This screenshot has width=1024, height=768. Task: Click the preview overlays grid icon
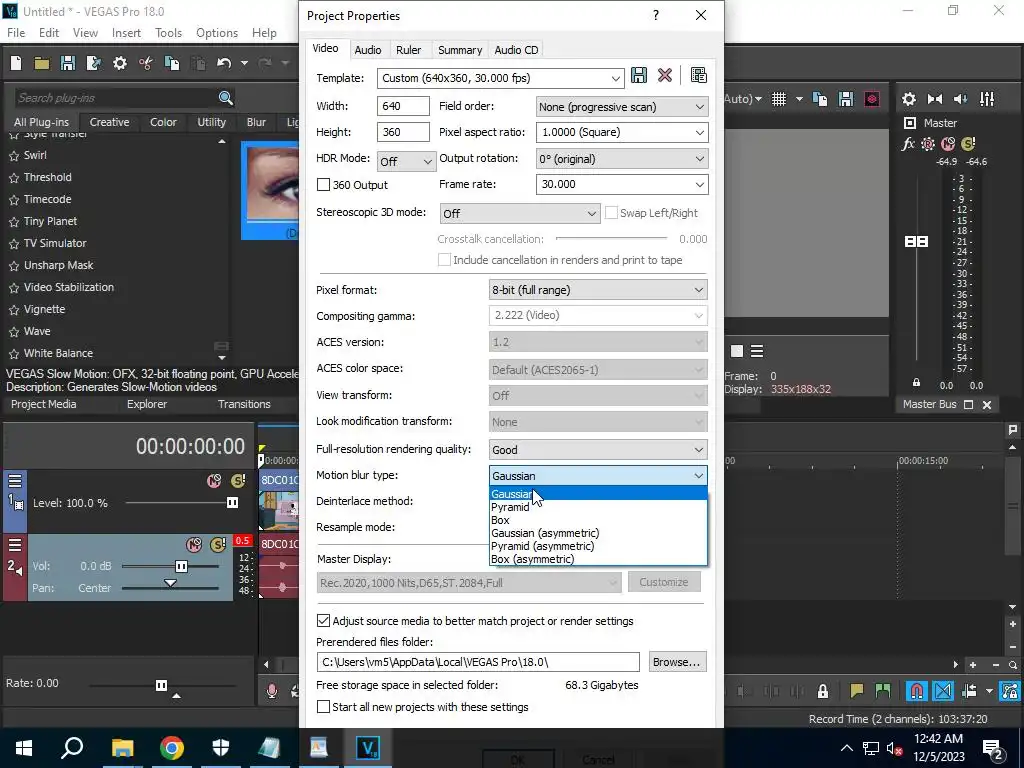(x=778, y=99)
